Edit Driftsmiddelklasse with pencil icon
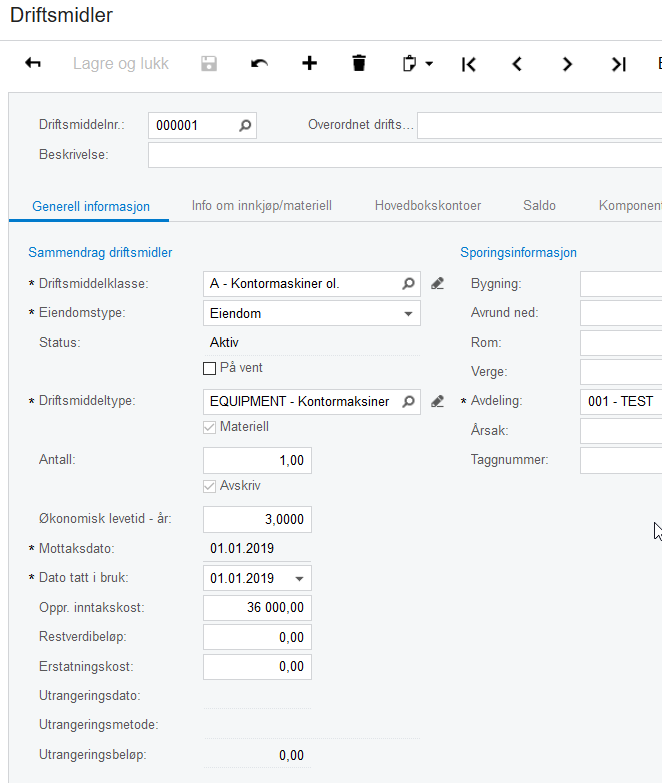This screenshot has height=783, width=662. click(437, 284)
